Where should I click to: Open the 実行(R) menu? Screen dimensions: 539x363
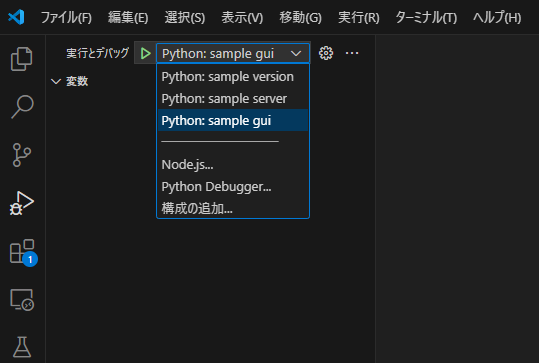point(359,17)
